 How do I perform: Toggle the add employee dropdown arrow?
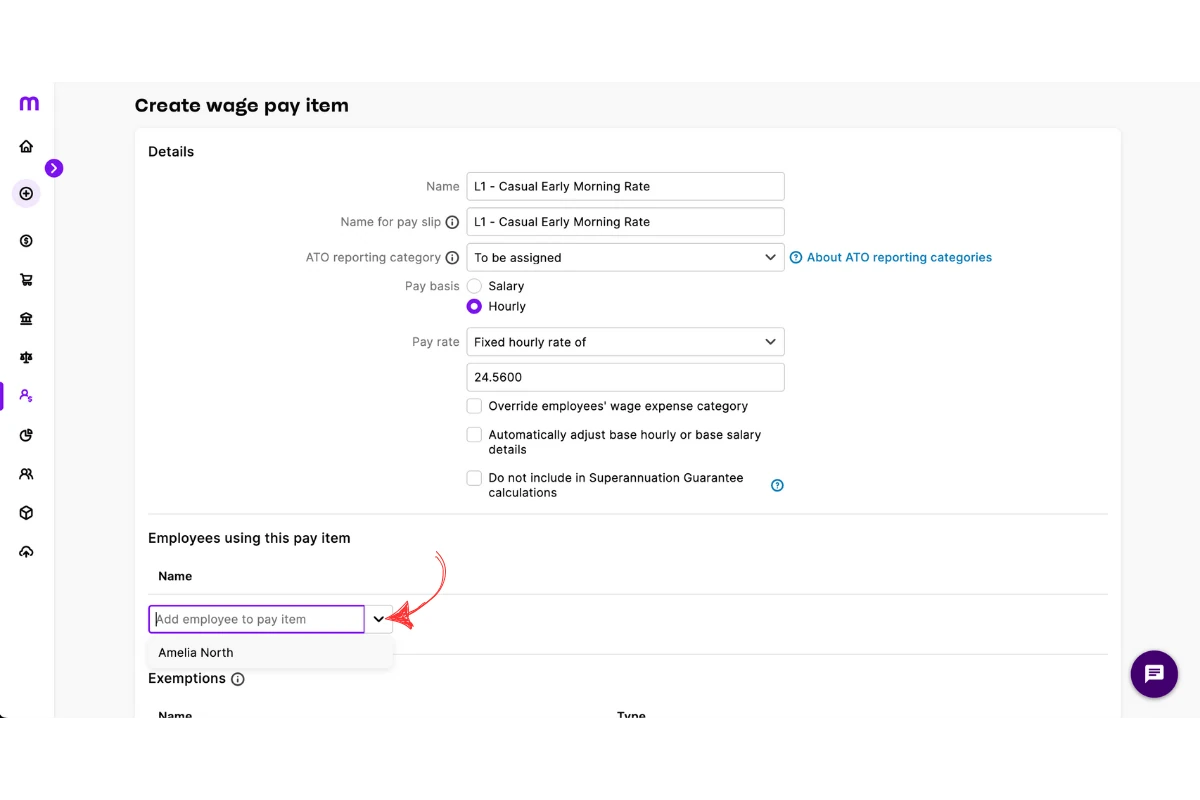click(378, 619)
